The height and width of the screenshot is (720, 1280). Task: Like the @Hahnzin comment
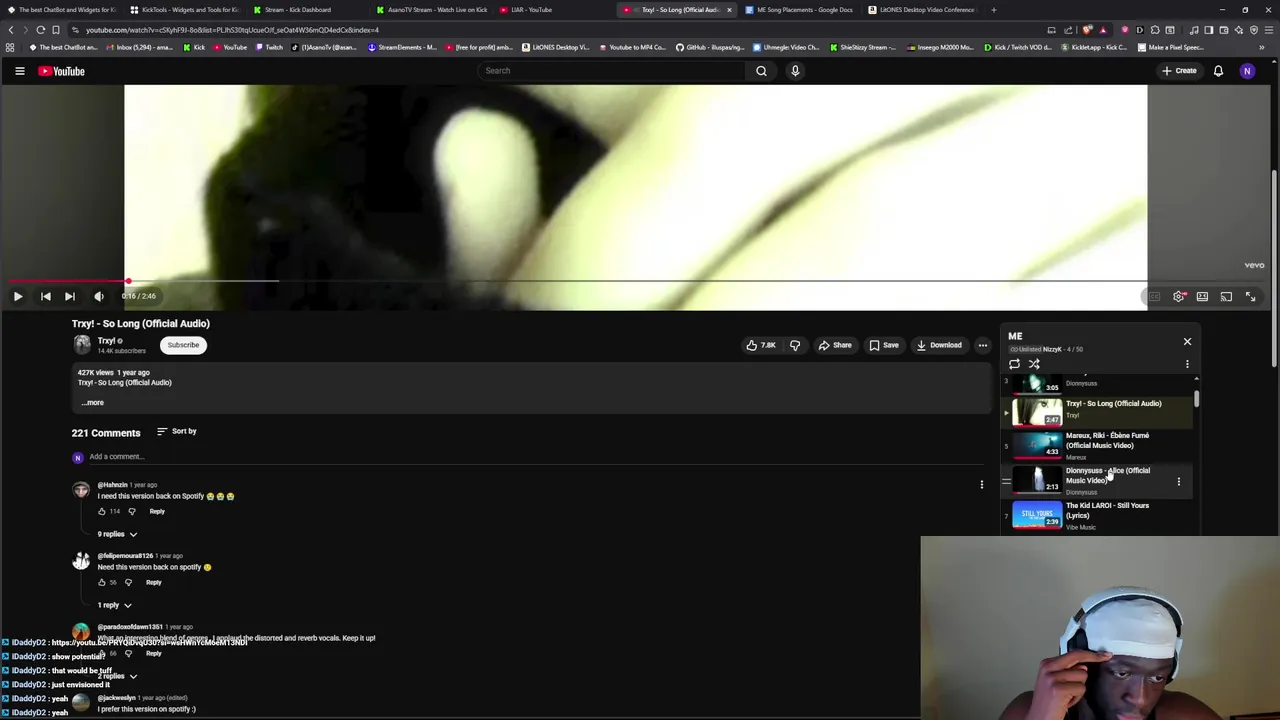[102, 511]
